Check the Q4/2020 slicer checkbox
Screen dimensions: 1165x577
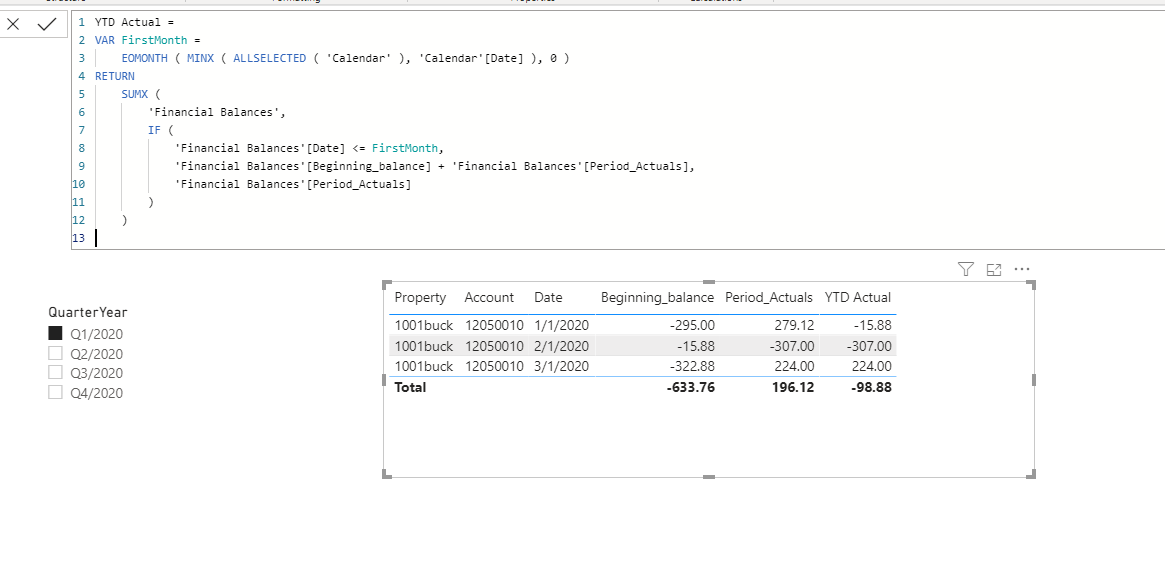coord(55,392)
